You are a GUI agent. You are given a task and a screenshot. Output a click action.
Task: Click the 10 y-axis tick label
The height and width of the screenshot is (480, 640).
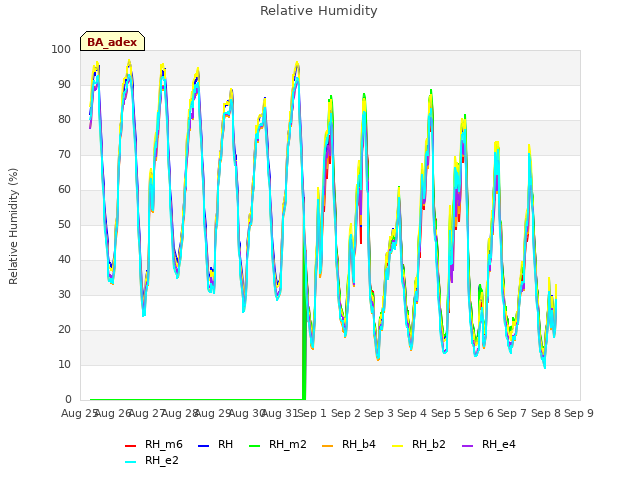64,364
